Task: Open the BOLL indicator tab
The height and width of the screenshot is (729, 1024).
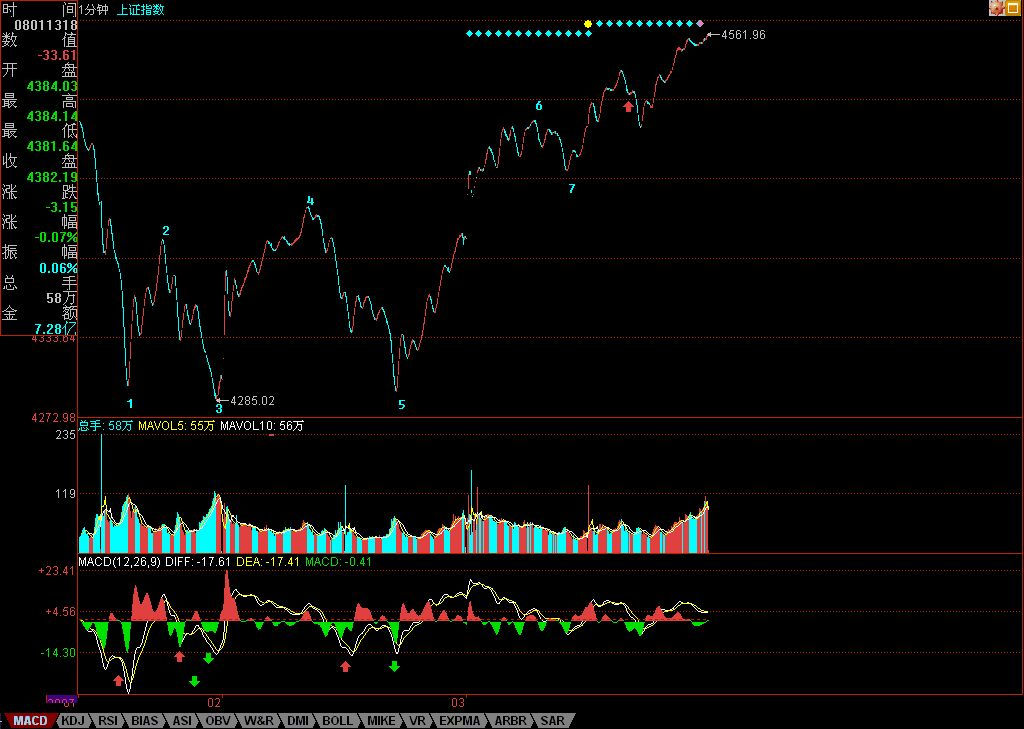Action: tap(337, 720)
